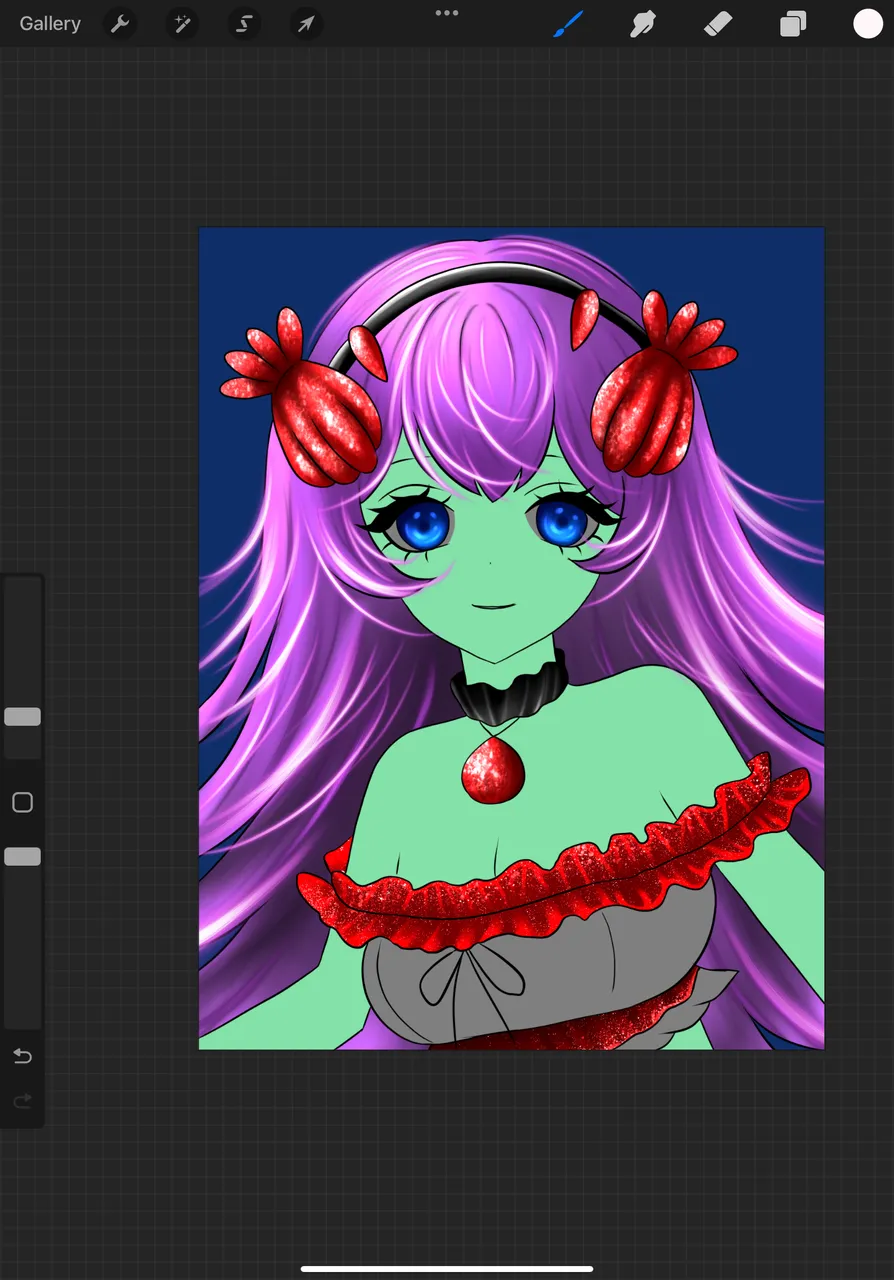Tap the square modify button on sidebar
Image resolution: width=894 pixels, height=1280 pixels.
[22, 802]
